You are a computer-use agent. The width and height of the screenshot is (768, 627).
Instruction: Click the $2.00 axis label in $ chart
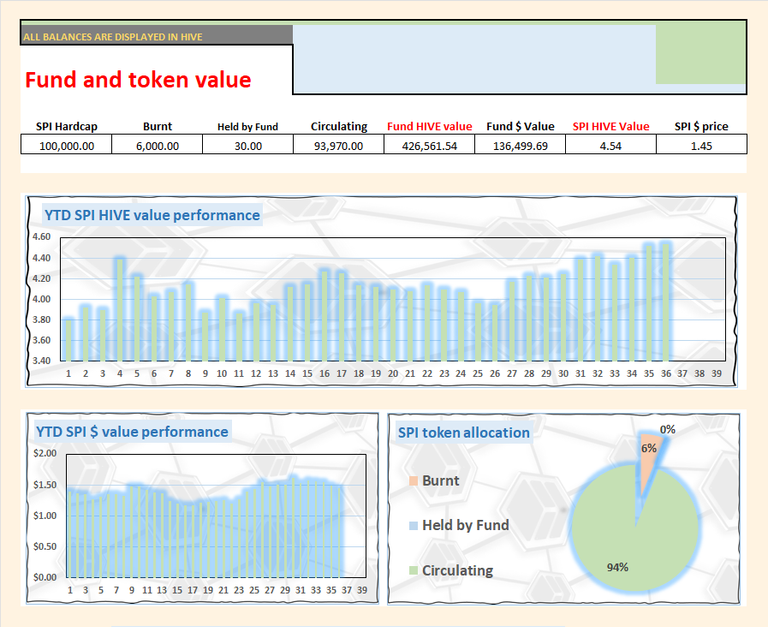[45, 453]
